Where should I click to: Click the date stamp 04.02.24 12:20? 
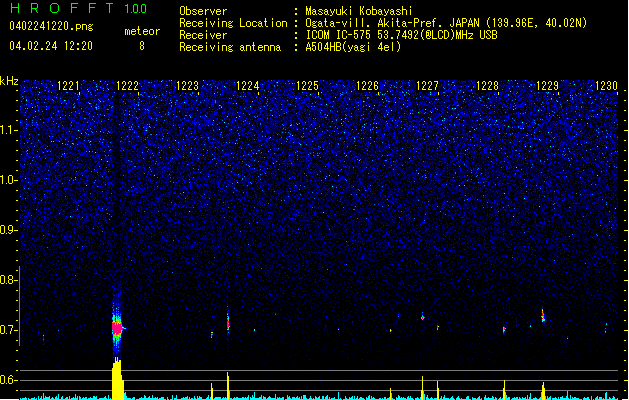point(51,46)
